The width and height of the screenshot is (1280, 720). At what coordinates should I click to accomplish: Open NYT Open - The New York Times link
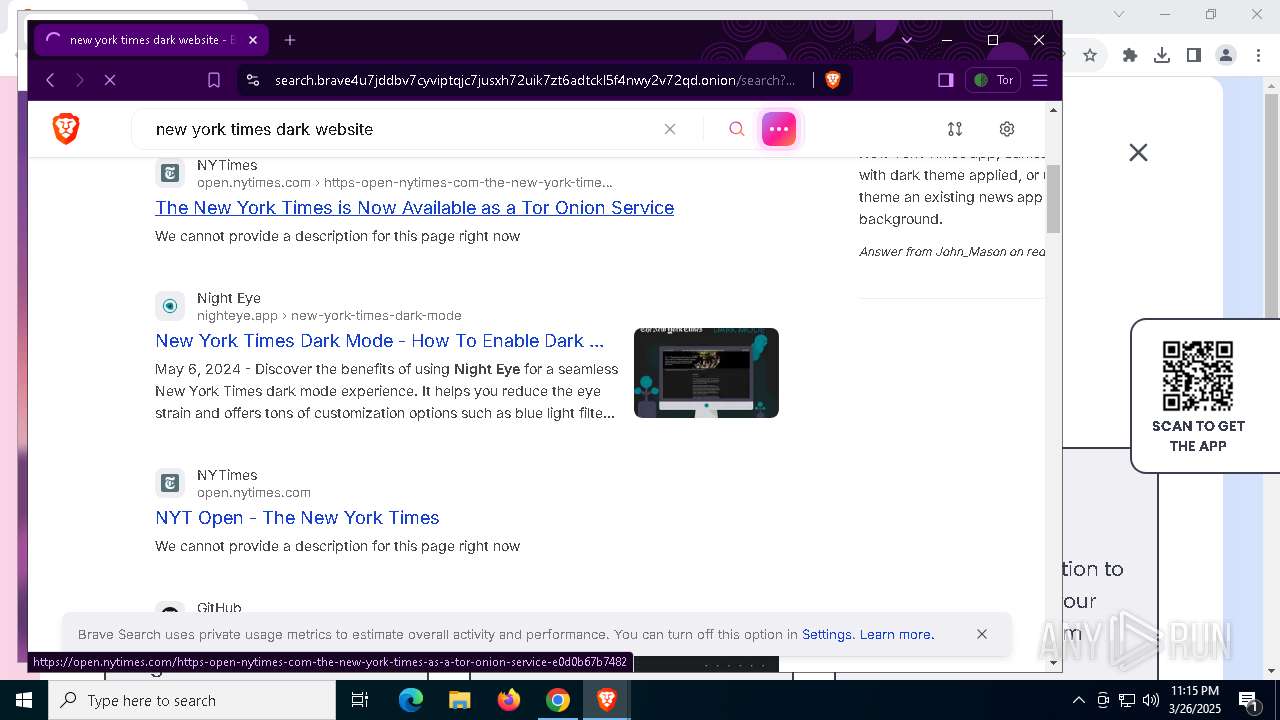tap(297, 518)
